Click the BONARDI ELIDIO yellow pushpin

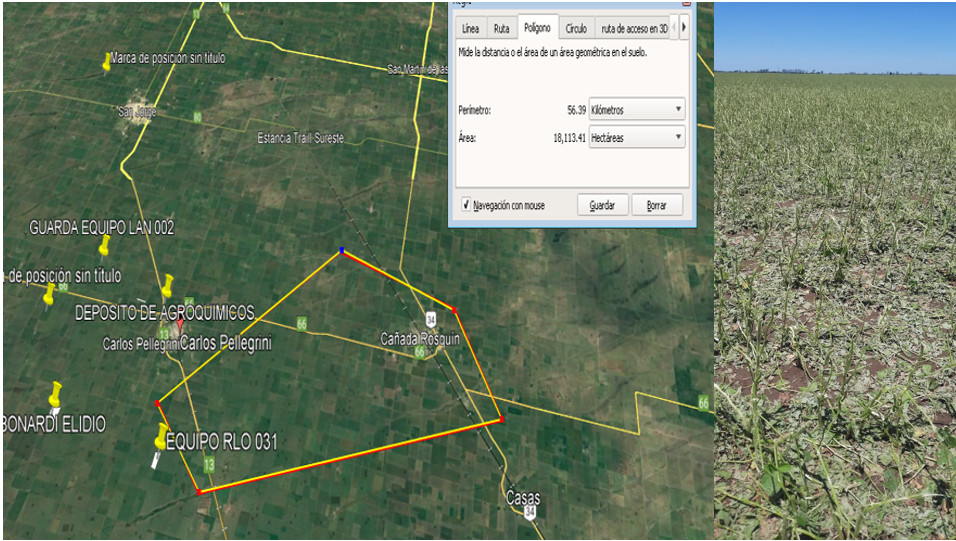tap(56, 393)
